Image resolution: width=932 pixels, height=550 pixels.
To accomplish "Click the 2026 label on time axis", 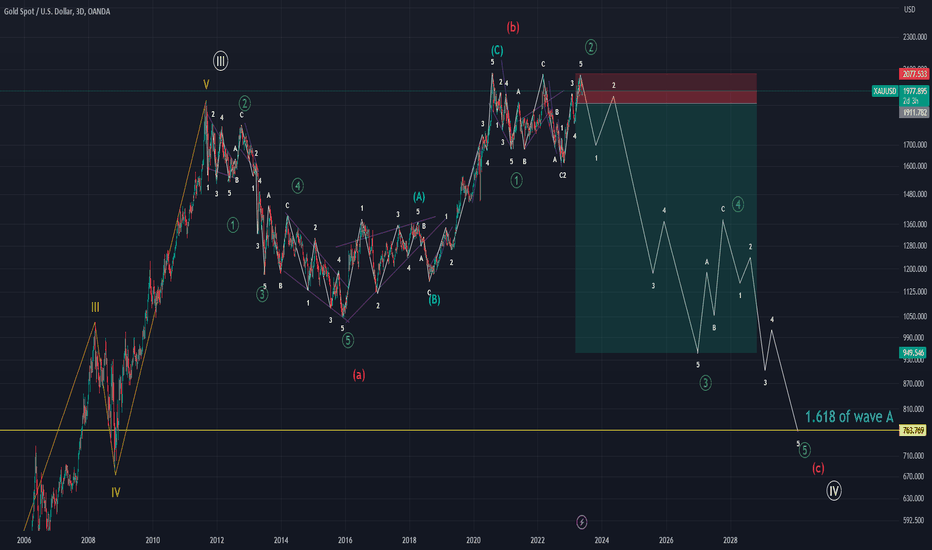I will point(666,540).
